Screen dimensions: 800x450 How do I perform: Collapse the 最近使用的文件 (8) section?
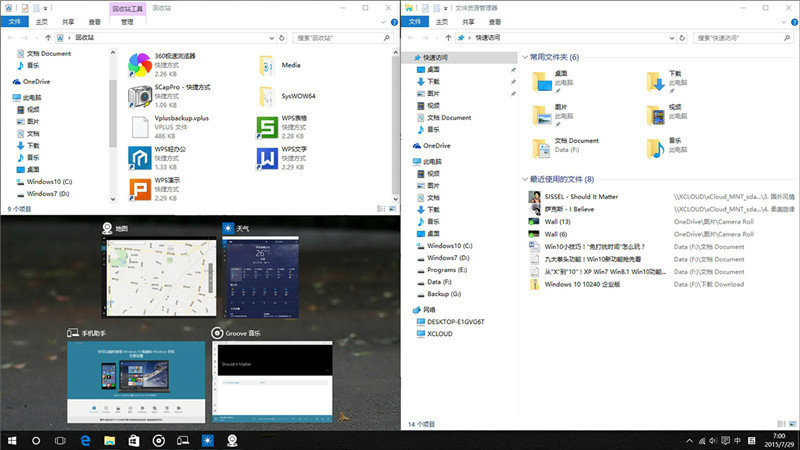click(x=524, y=179)
